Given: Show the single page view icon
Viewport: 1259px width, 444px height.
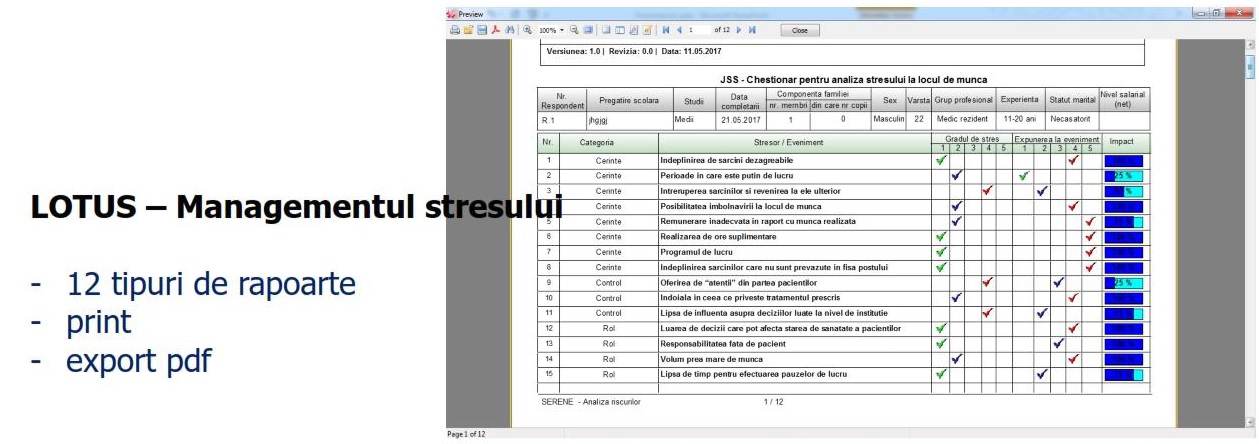Looking at the screenshot, I should pyautogui.click(x=606, y=30).
